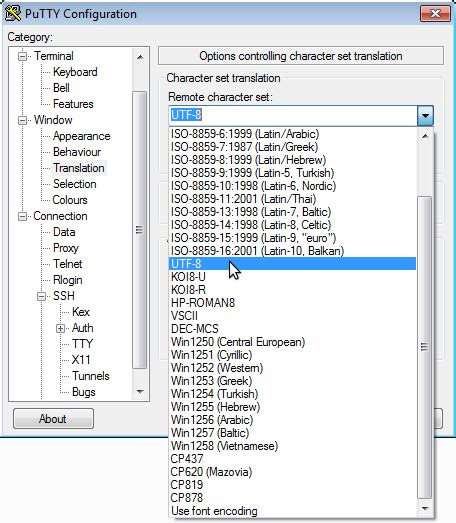This screenshot has width=456, height=523.
Task: Select KOI8-R in the charset list
Action: tap(293, 290)
